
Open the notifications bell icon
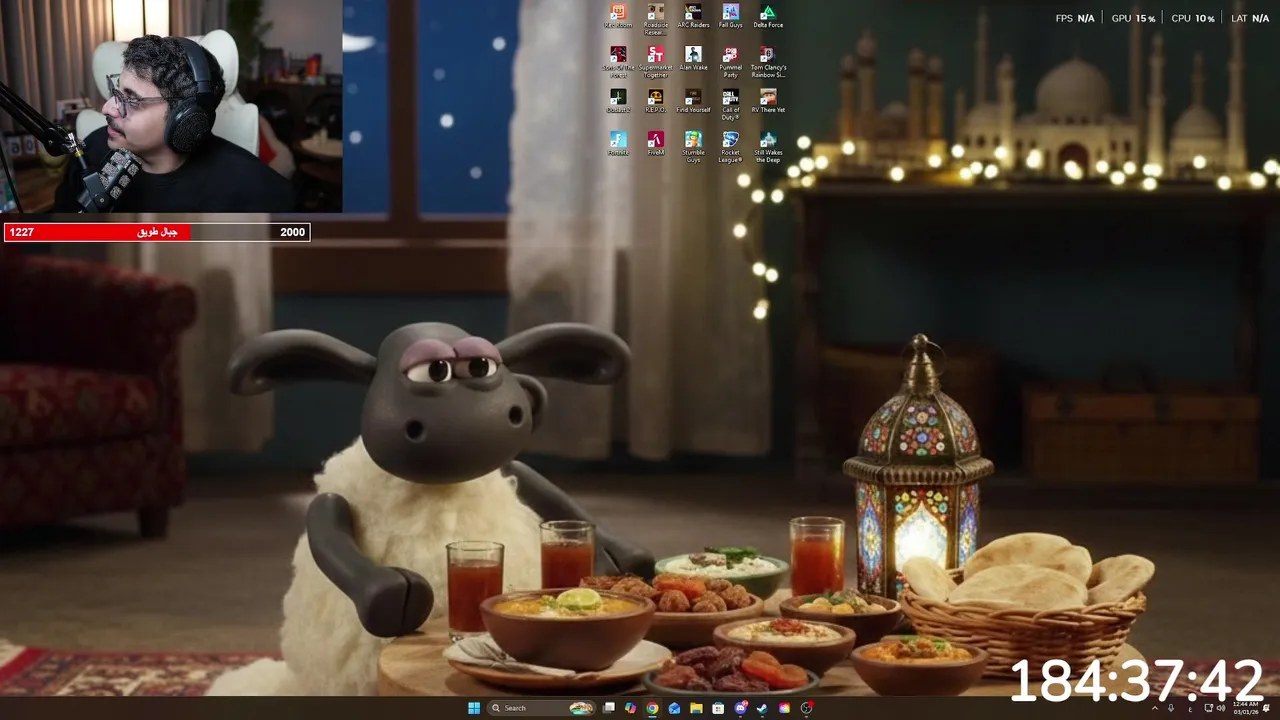point(1267,708)
